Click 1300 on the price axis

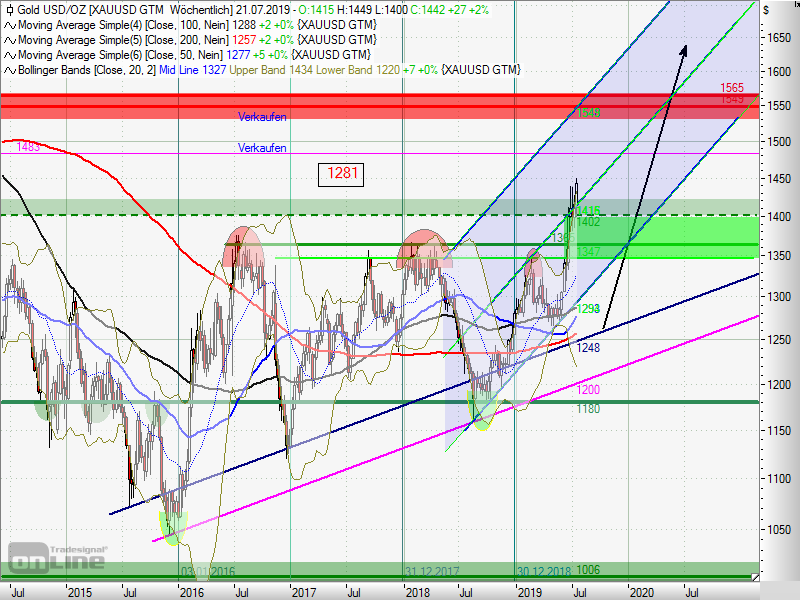click(778, 296)
